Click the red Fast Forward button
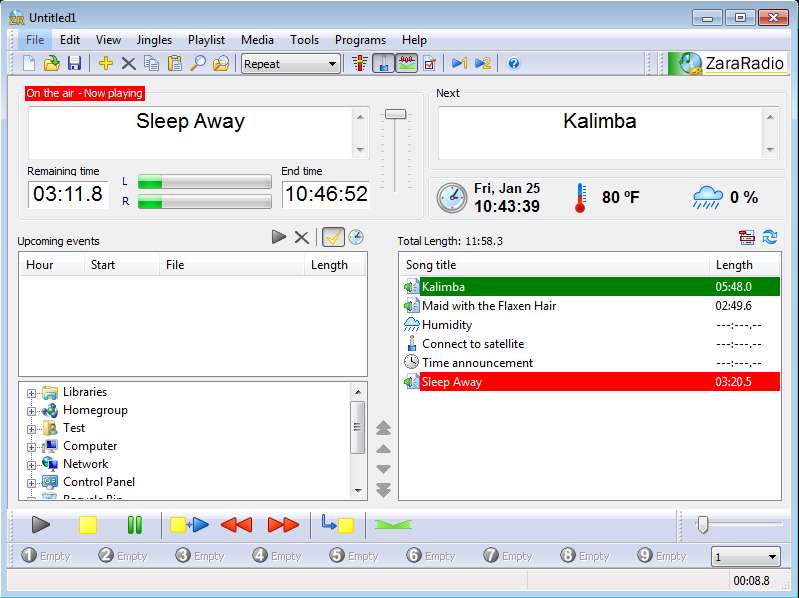799x598 pixels. click(x=283, y=525)
